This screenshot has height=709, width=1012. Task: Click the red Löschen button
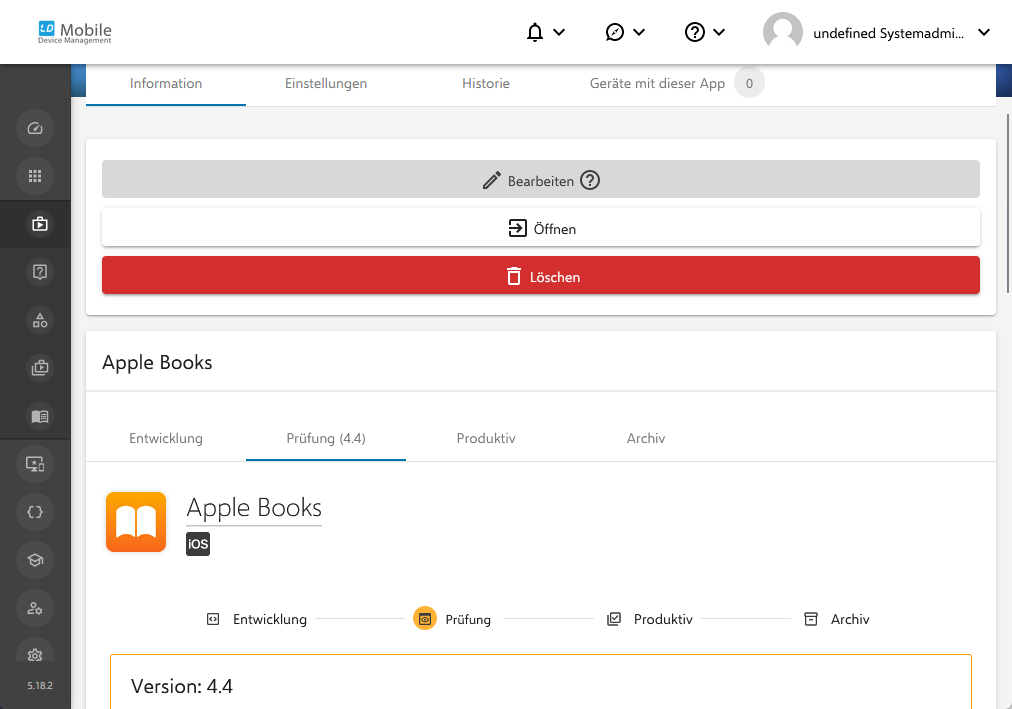click(541, 275)
